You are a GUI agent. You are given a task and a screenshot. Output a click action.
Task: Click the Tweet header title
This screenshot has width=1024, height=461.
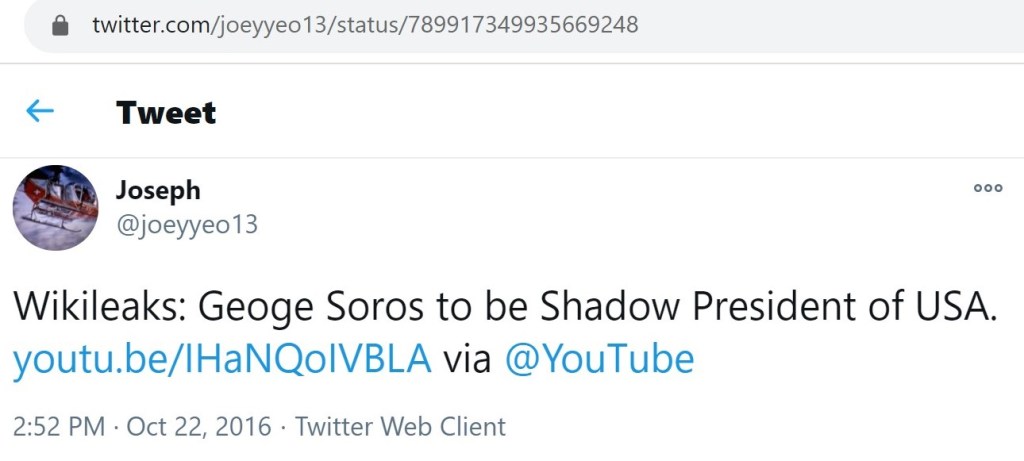click(x=166, y=112)
